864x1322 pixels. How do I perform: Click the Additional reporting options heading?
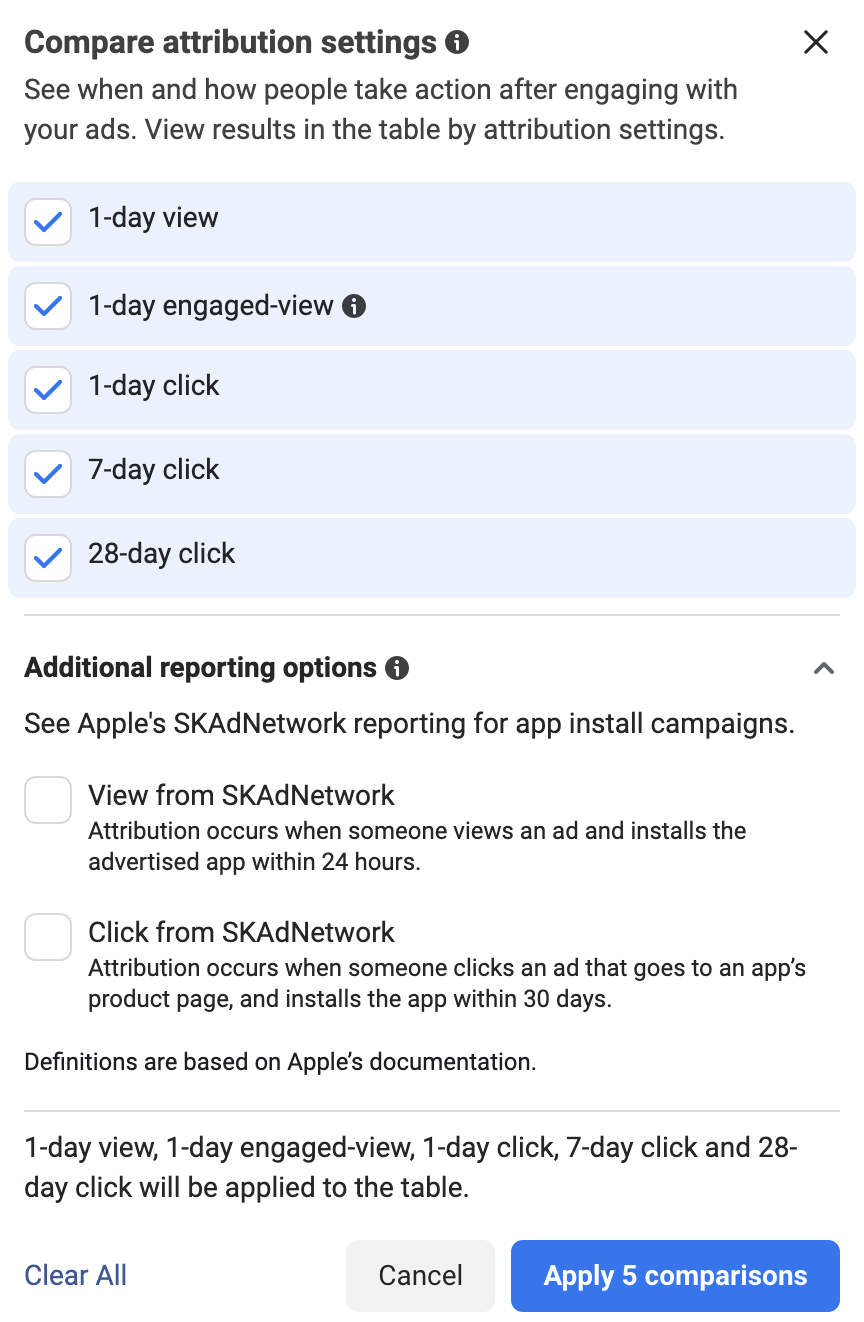point(200,668)
